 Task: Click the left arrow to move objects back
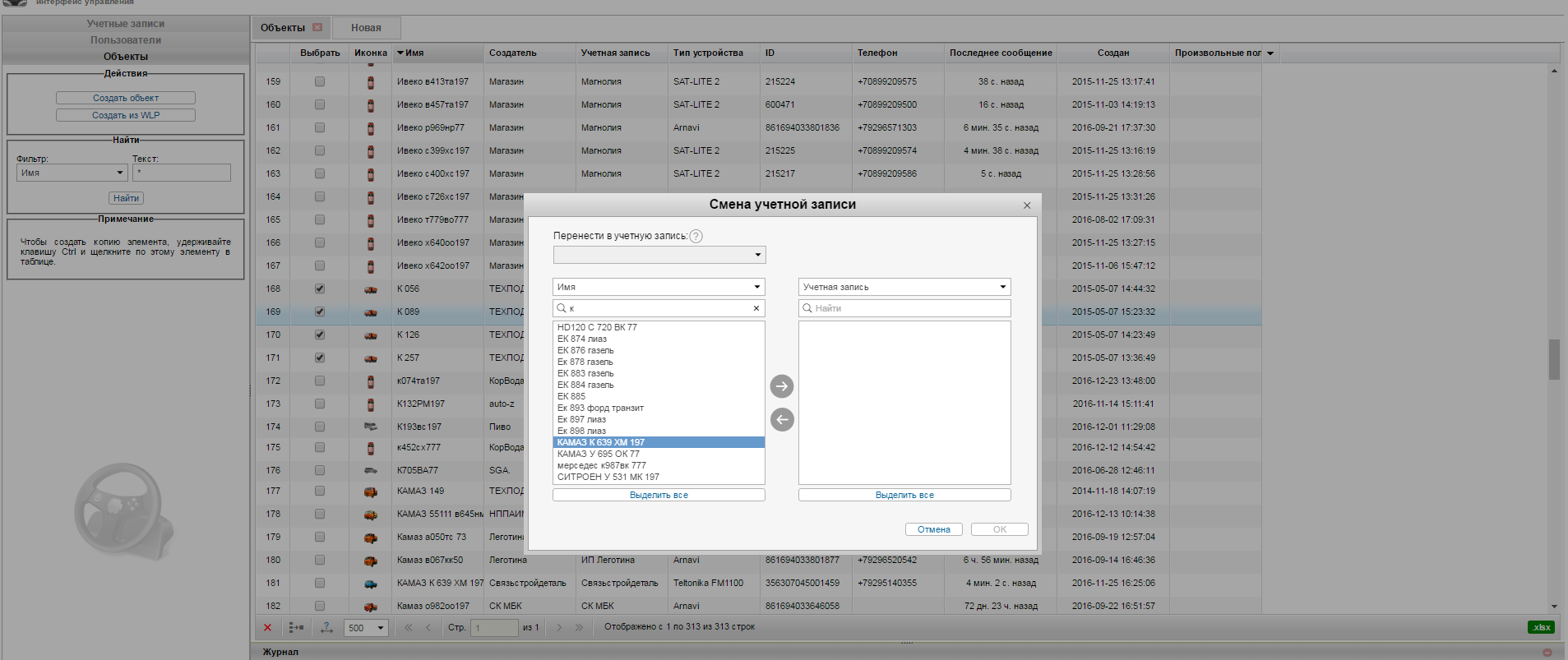[781, 420]
